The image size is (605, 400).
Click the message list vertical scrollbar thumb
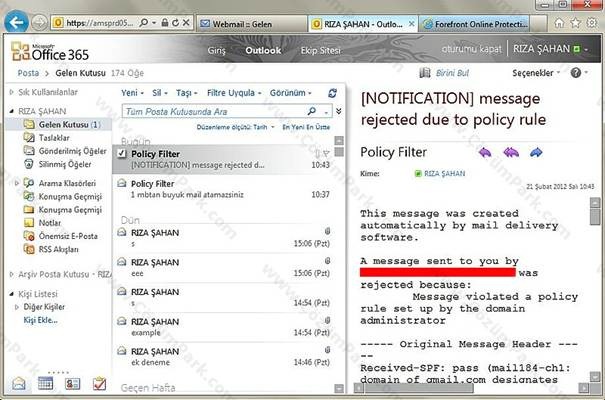click(x=339, y=152)
